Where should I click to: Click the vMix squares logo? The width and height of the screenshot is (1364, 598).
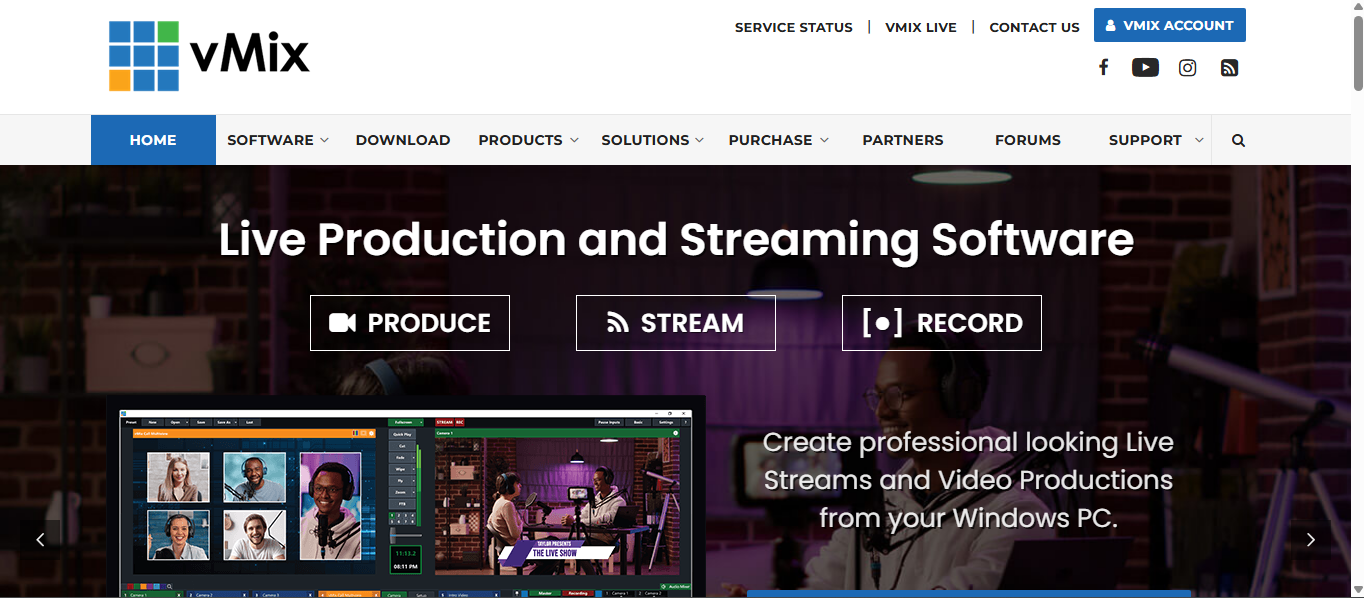pyautogui.click(x=142, y=56)
